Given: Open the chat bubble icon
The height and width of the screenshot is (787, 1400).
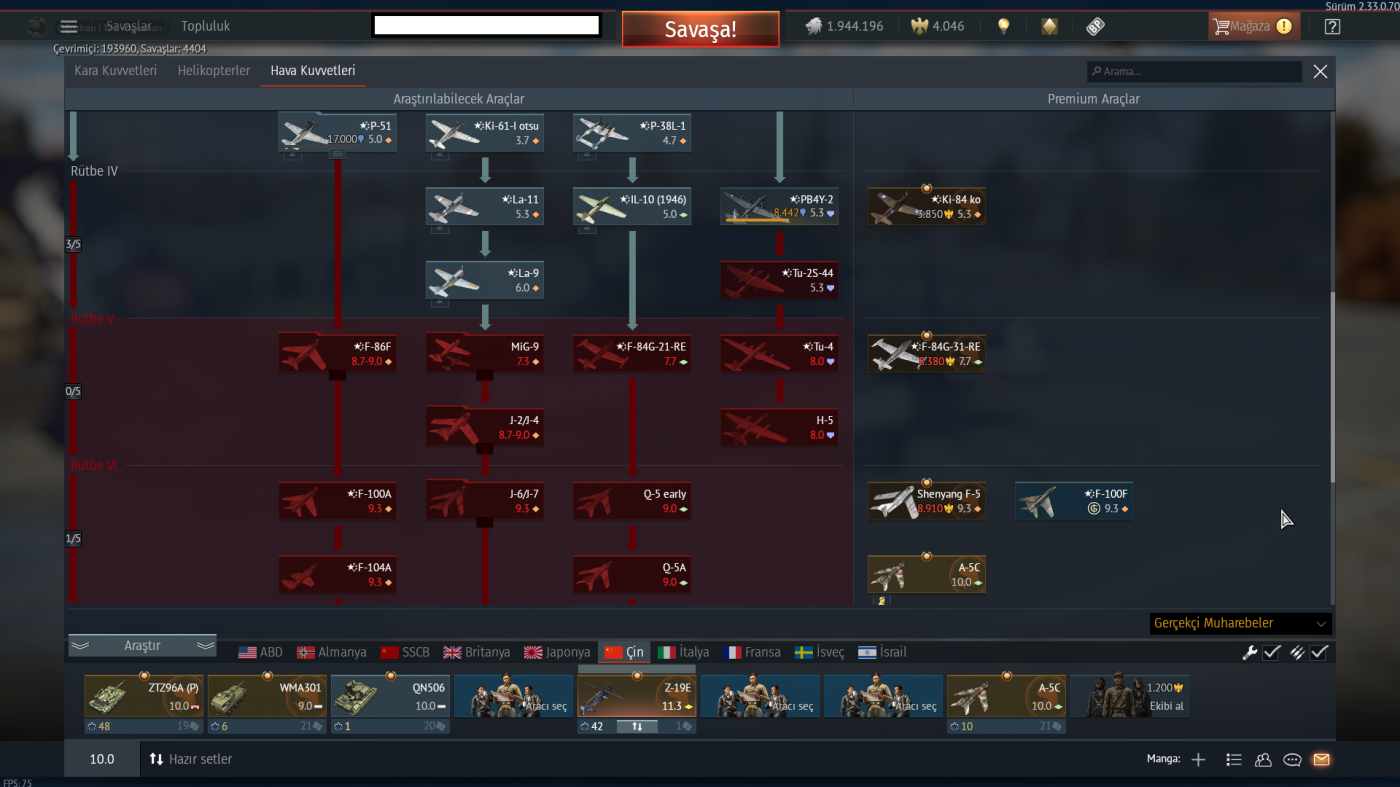Looking at the screenshot, I should tap(1292, 760).
